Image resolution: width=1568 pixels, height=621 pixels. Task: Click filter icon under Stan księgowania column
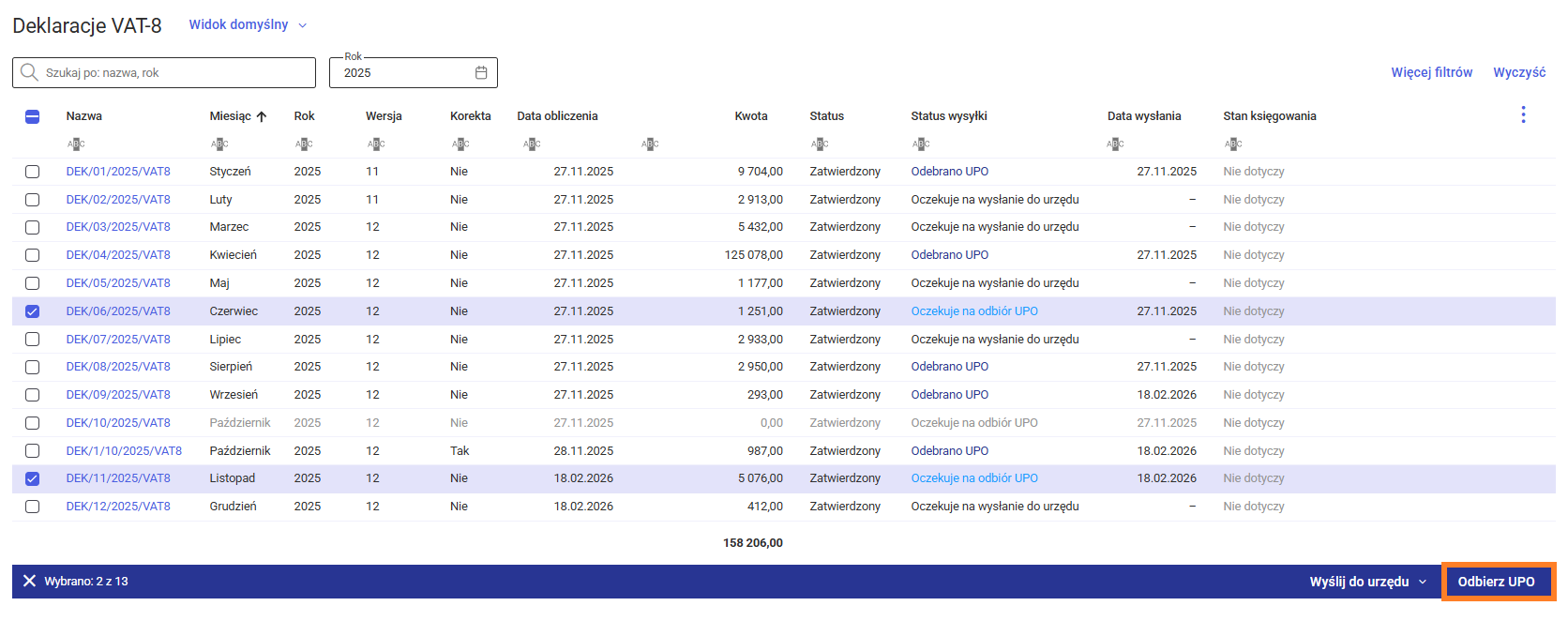pos(1233,144)
